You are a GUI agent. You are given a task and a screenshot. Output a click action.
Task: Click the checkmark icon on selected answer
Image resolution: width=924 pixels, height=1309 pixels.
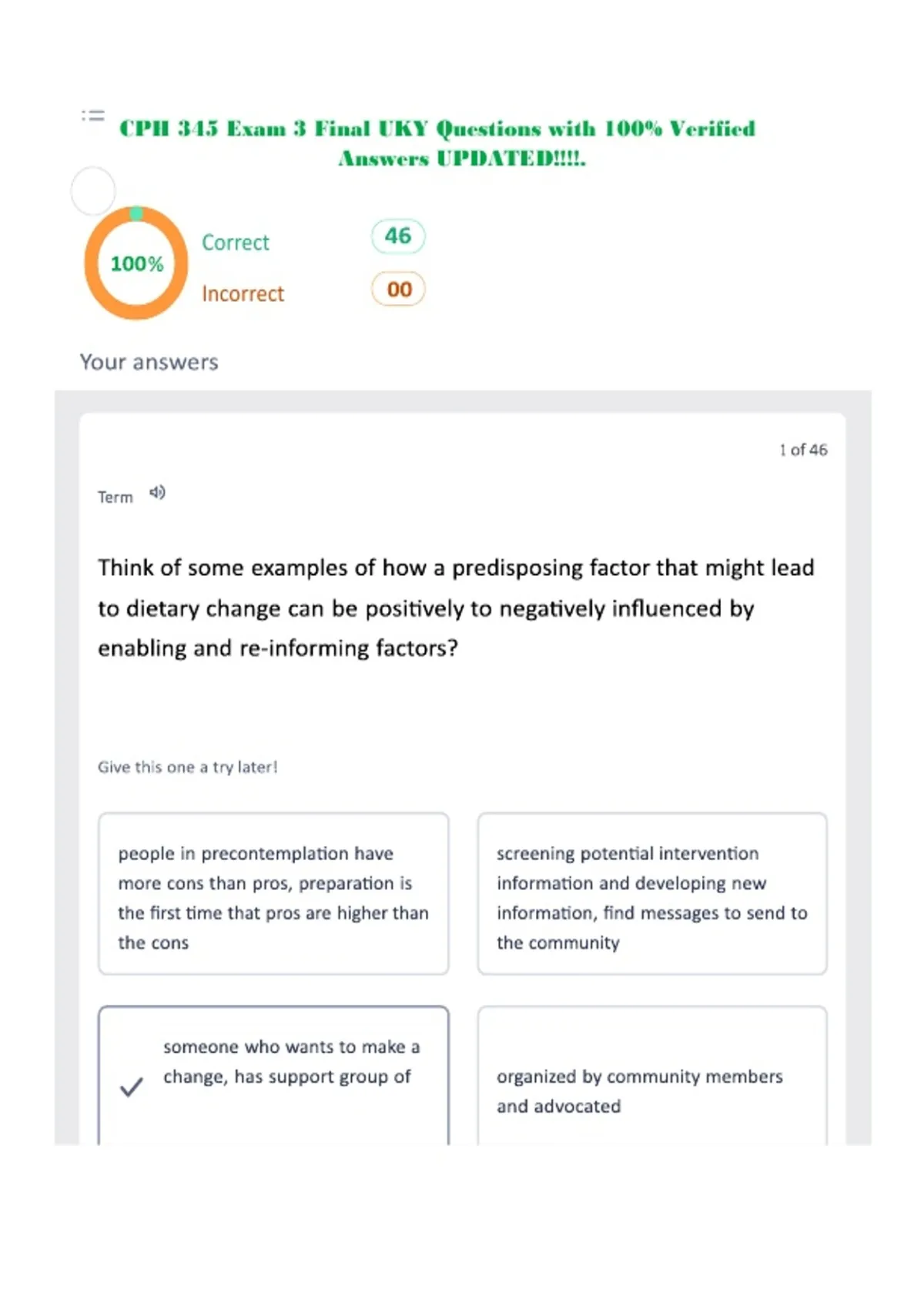coord(132,1086)
